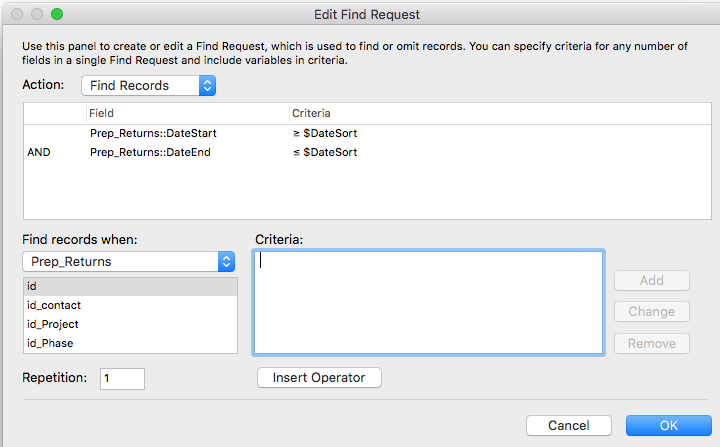Click the Add button

tap(652, 280)
